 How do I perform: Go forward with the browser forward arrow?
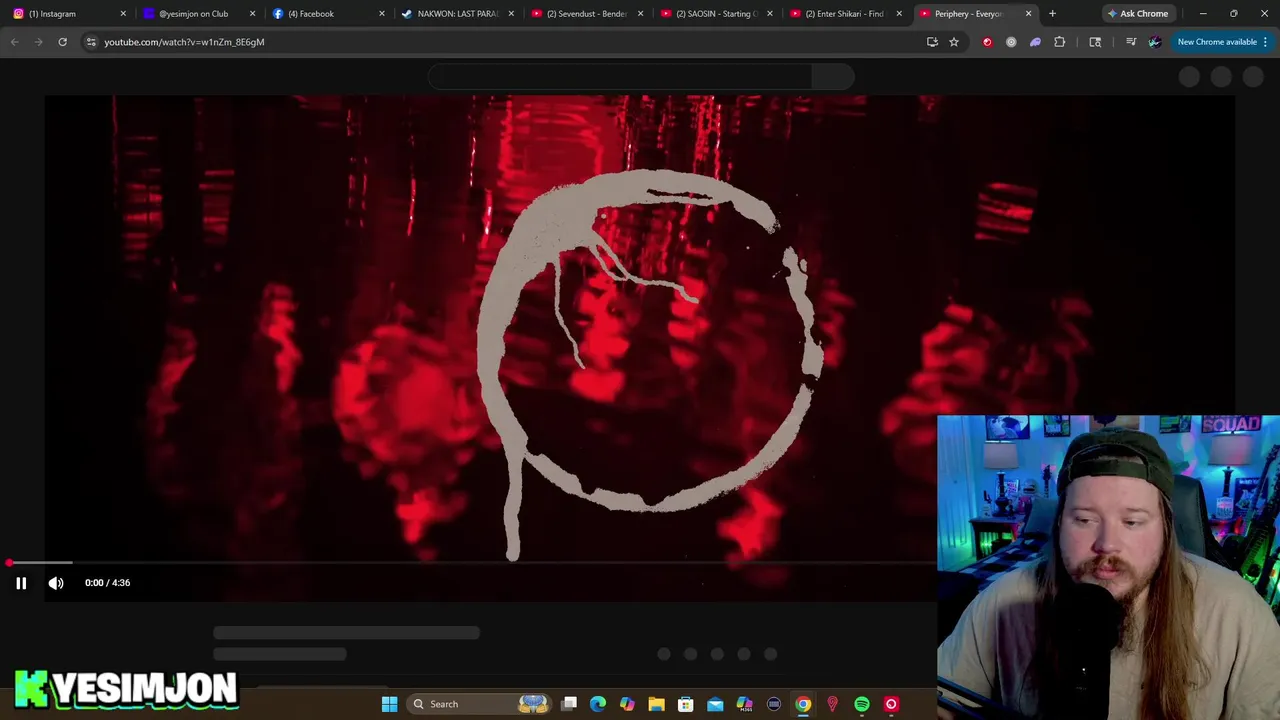click(38, 42)
